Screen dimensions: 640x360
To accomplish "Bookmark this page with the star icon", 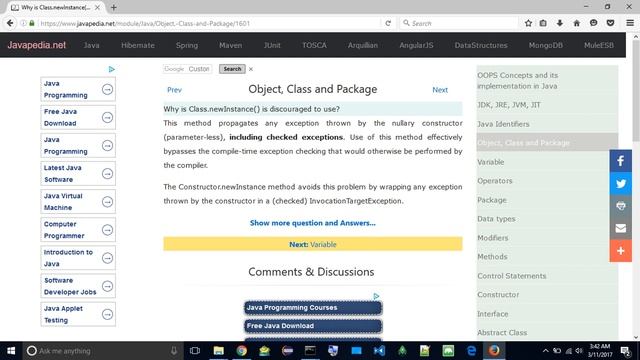I will tap(528, 23).
